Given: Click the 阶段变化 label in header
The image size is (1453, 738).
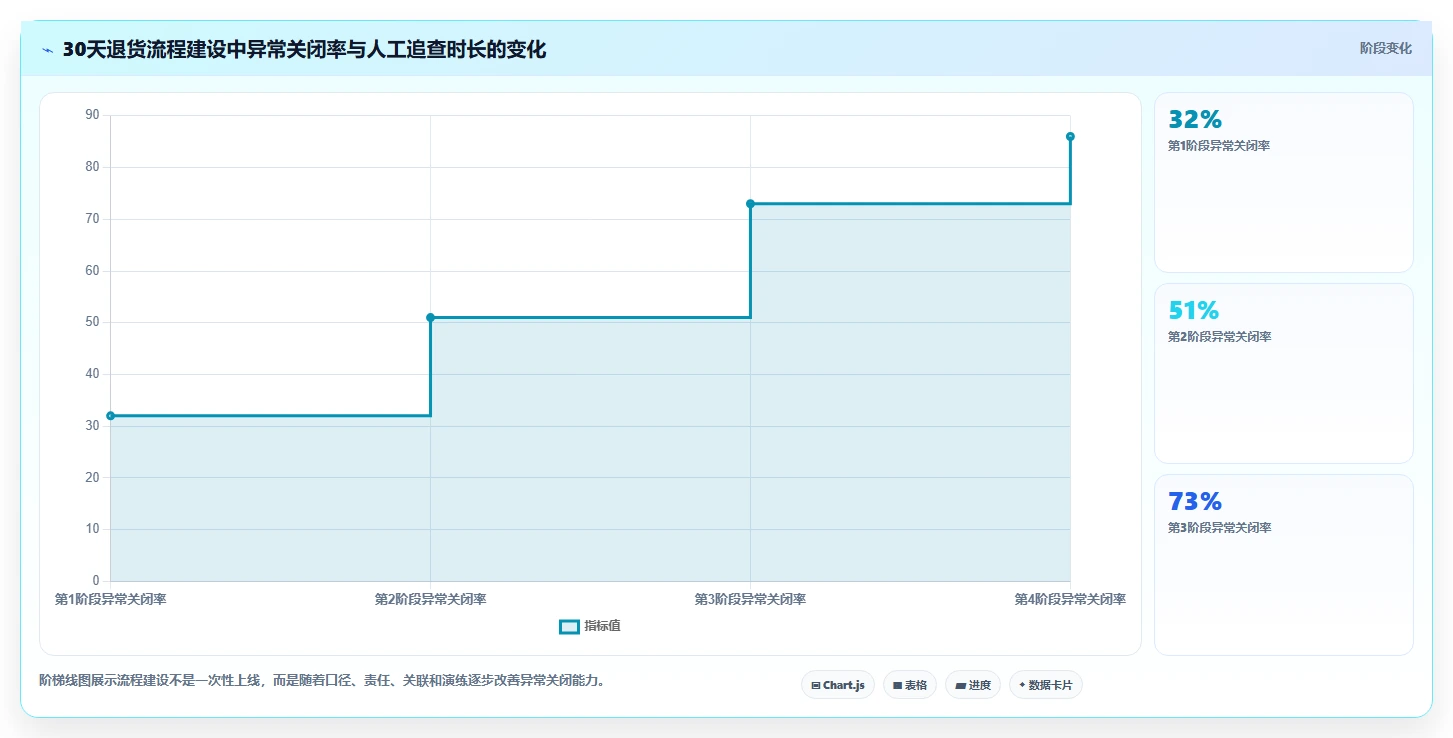Looking at the screenshot, I should 1386,48.
